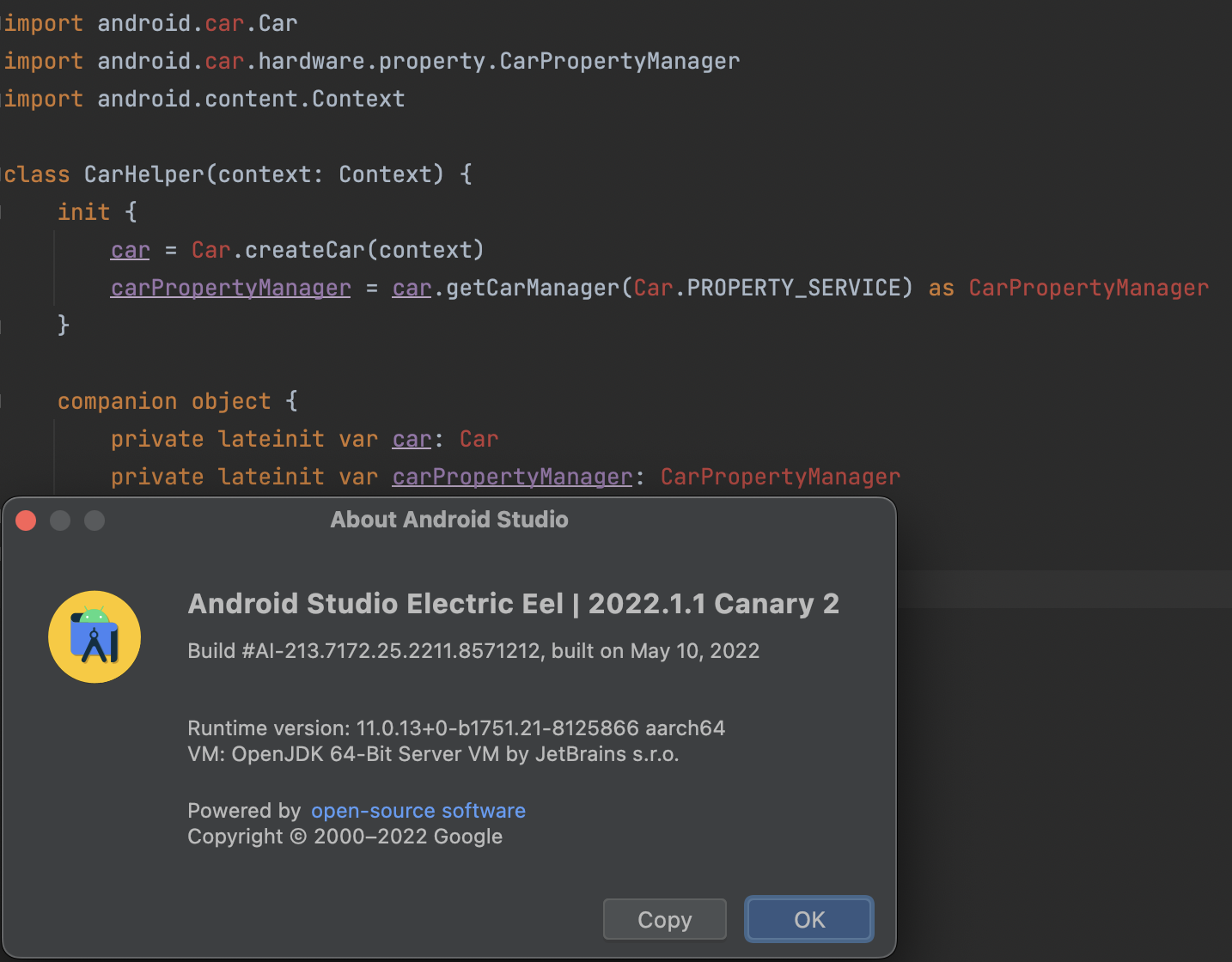Viewport: 1232px width, 962px height.
Task: Close About Android Studio with red button
Action: (x=26, y=521)
